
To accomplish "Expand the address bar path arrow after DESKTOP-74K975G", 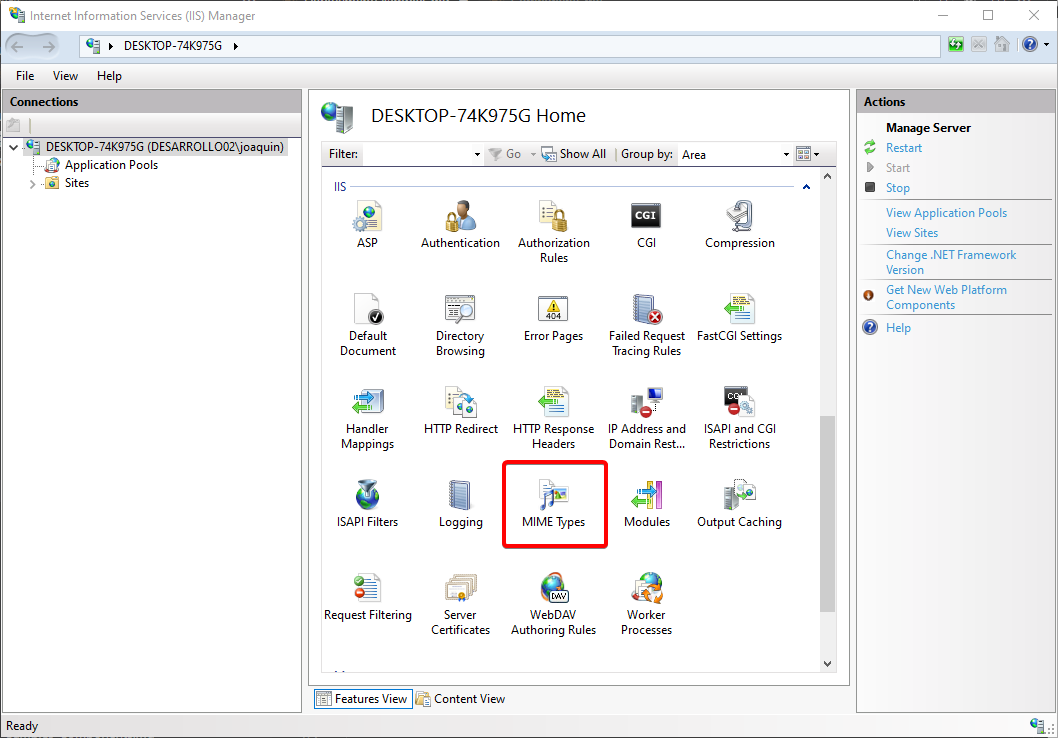I will (235, 46).
